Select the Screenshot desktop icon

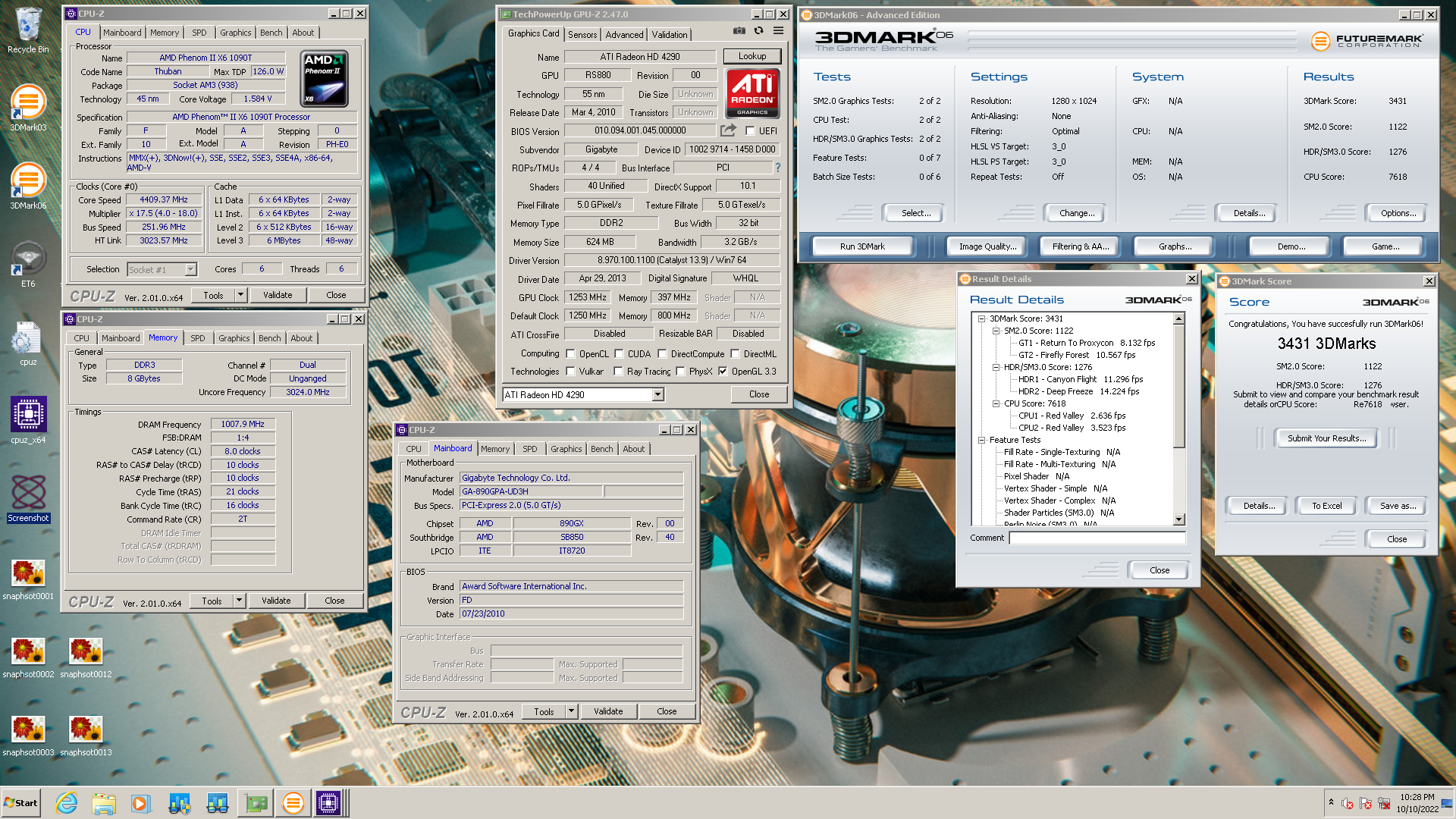[x=28, y=498]
